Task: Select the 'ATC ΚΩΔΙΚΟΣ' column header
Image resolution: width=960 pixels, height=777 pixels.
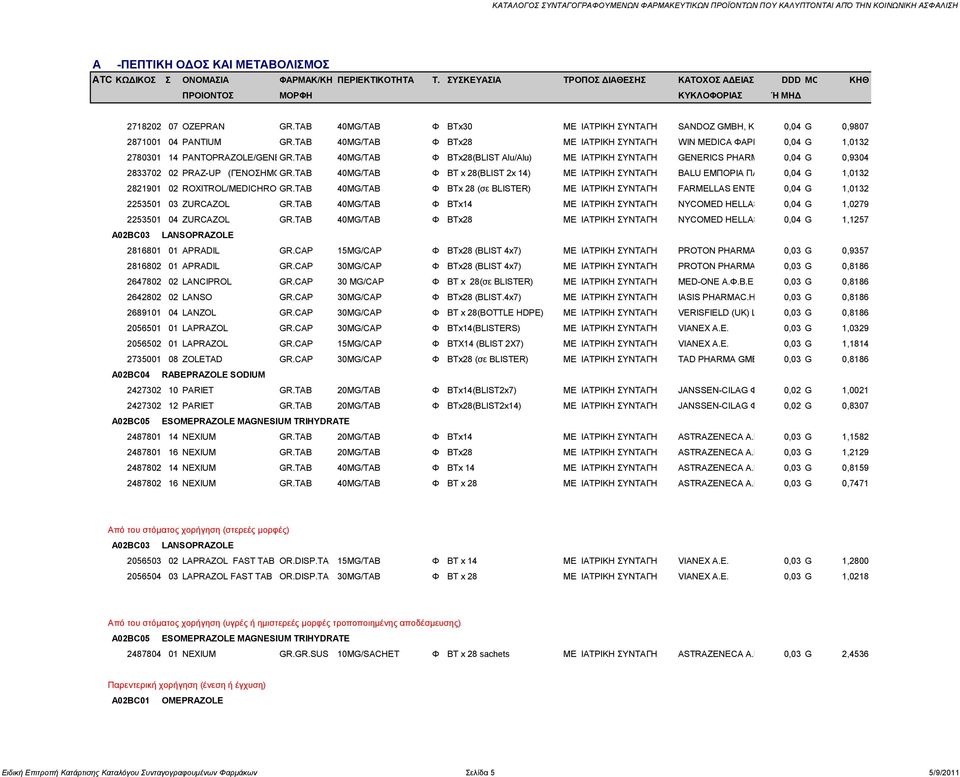Action: 124,80
